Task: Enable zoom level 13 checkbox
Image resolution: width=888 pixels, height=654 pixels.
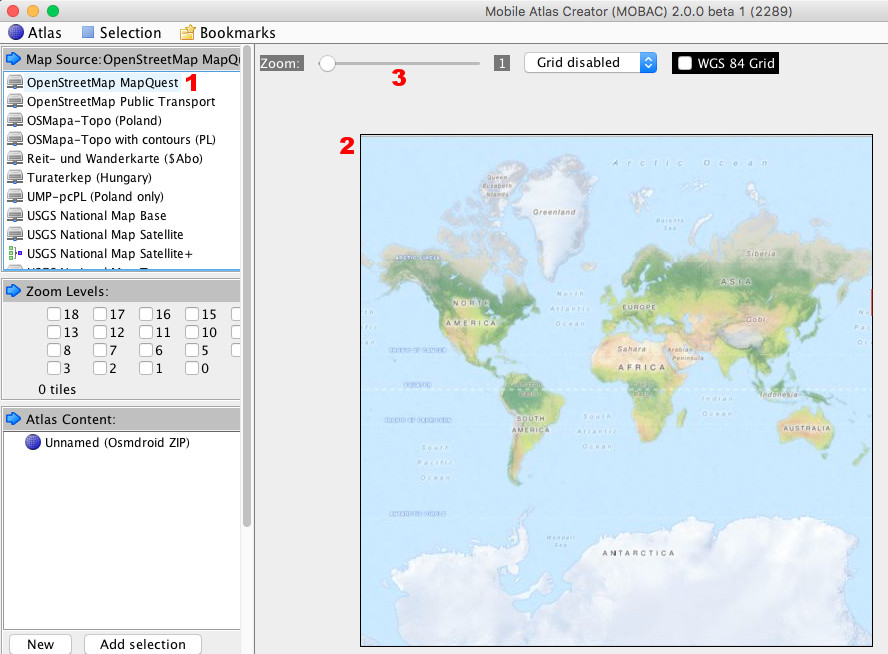Action: click(x=54, y=332)
